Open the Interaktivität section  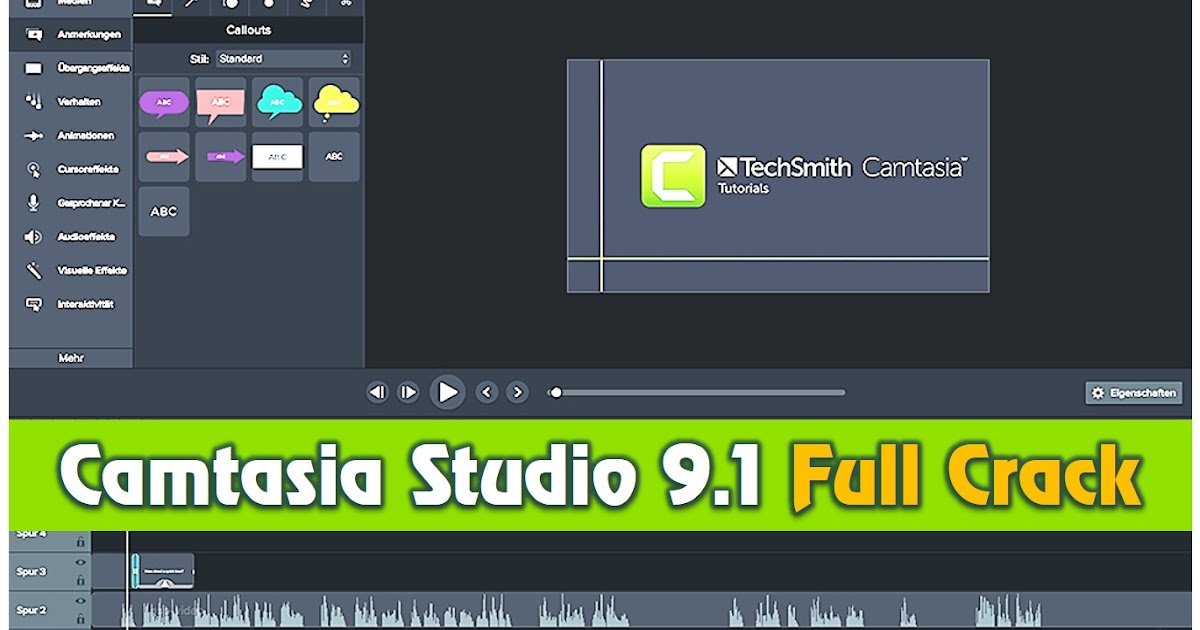(70, 304)
